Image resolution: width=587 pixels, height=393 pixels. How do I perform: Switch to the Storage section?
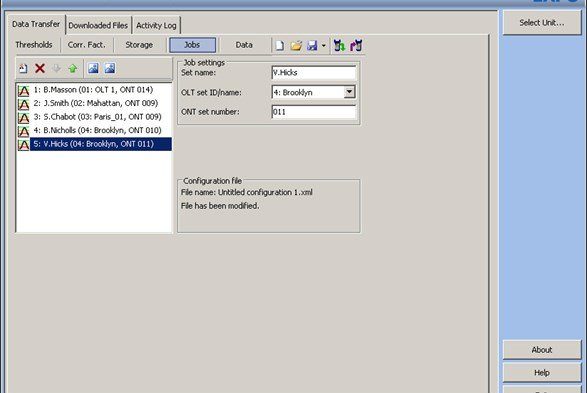(139, 45)
